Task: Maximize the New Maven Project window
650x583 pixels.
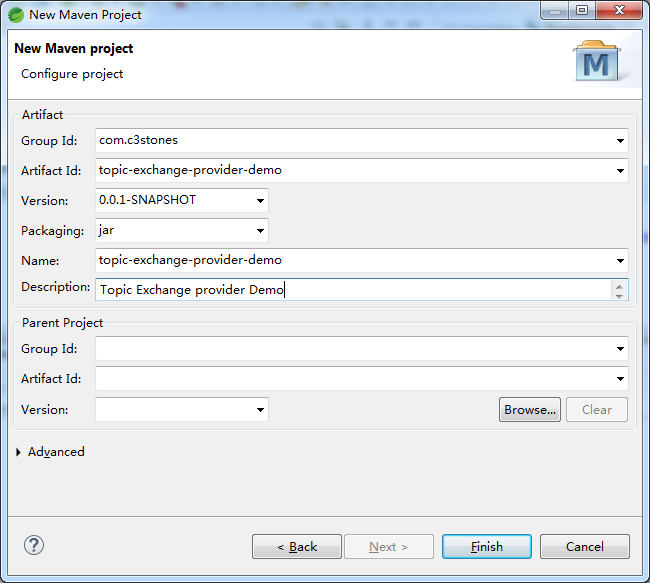Action: 582,10
